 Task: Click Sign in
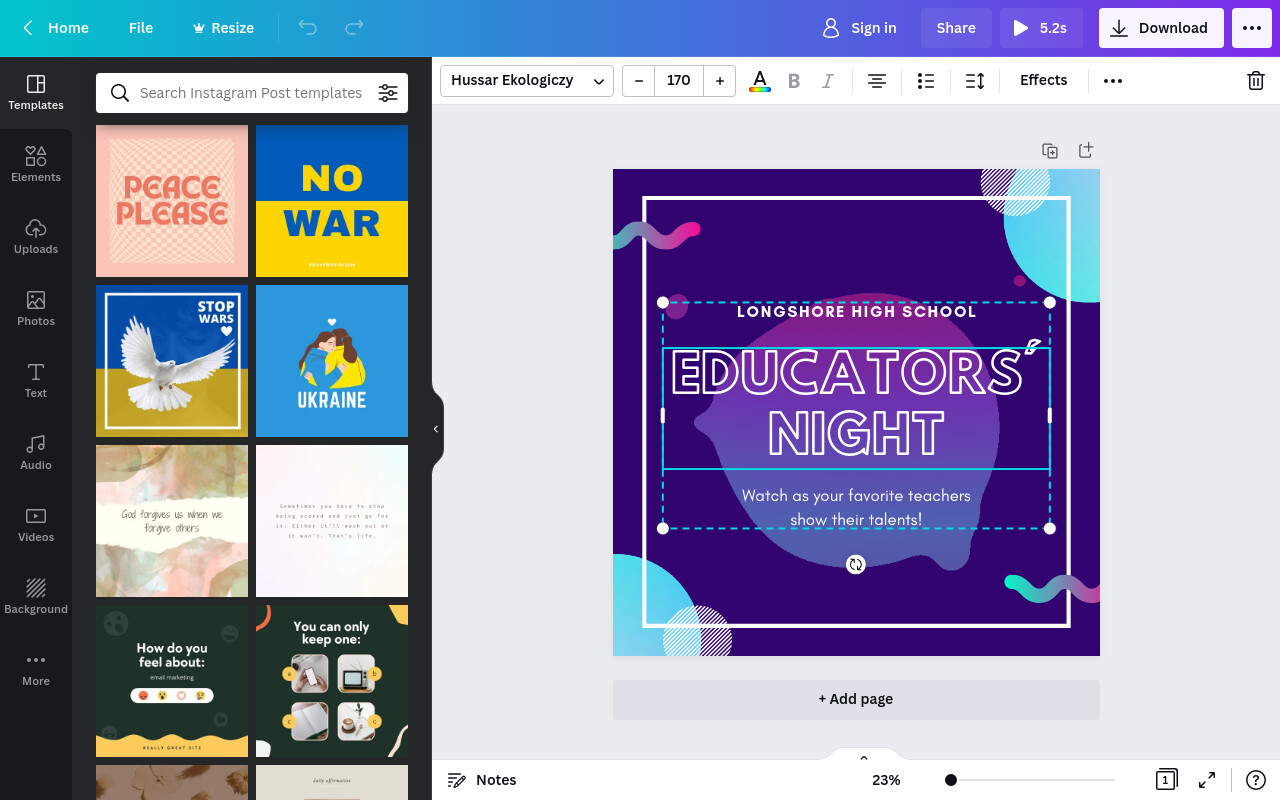859,28
